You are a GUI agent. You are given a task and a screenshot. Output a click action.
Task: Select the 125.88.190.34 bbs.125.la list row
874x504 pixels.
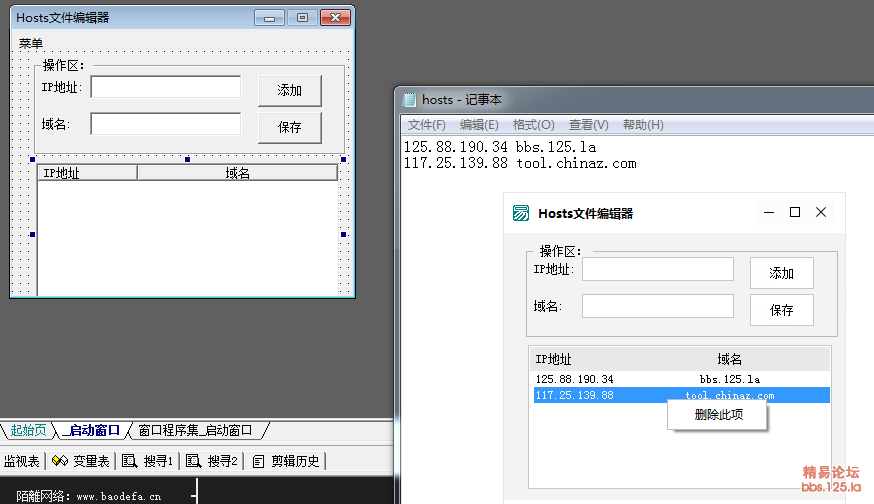[x=679, y=379]
